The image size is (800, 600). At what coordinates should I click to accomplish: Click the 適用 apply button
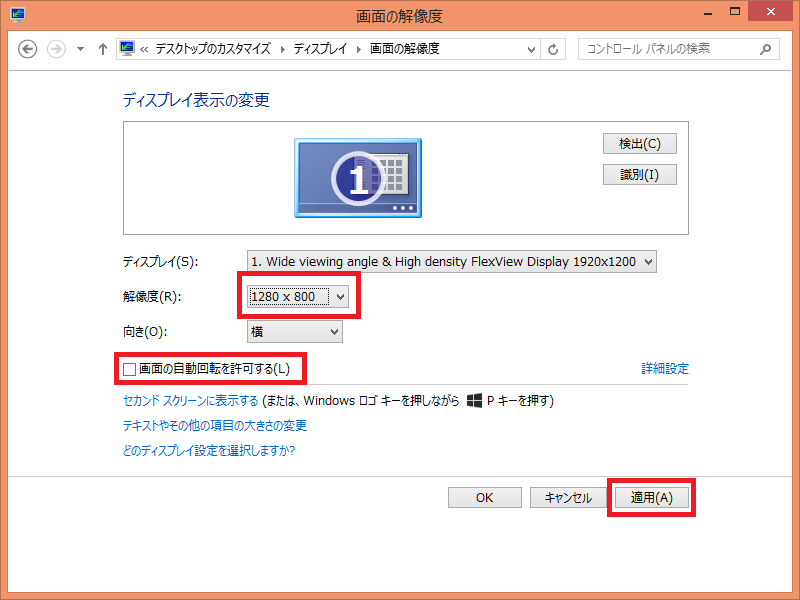click(651, 497)
